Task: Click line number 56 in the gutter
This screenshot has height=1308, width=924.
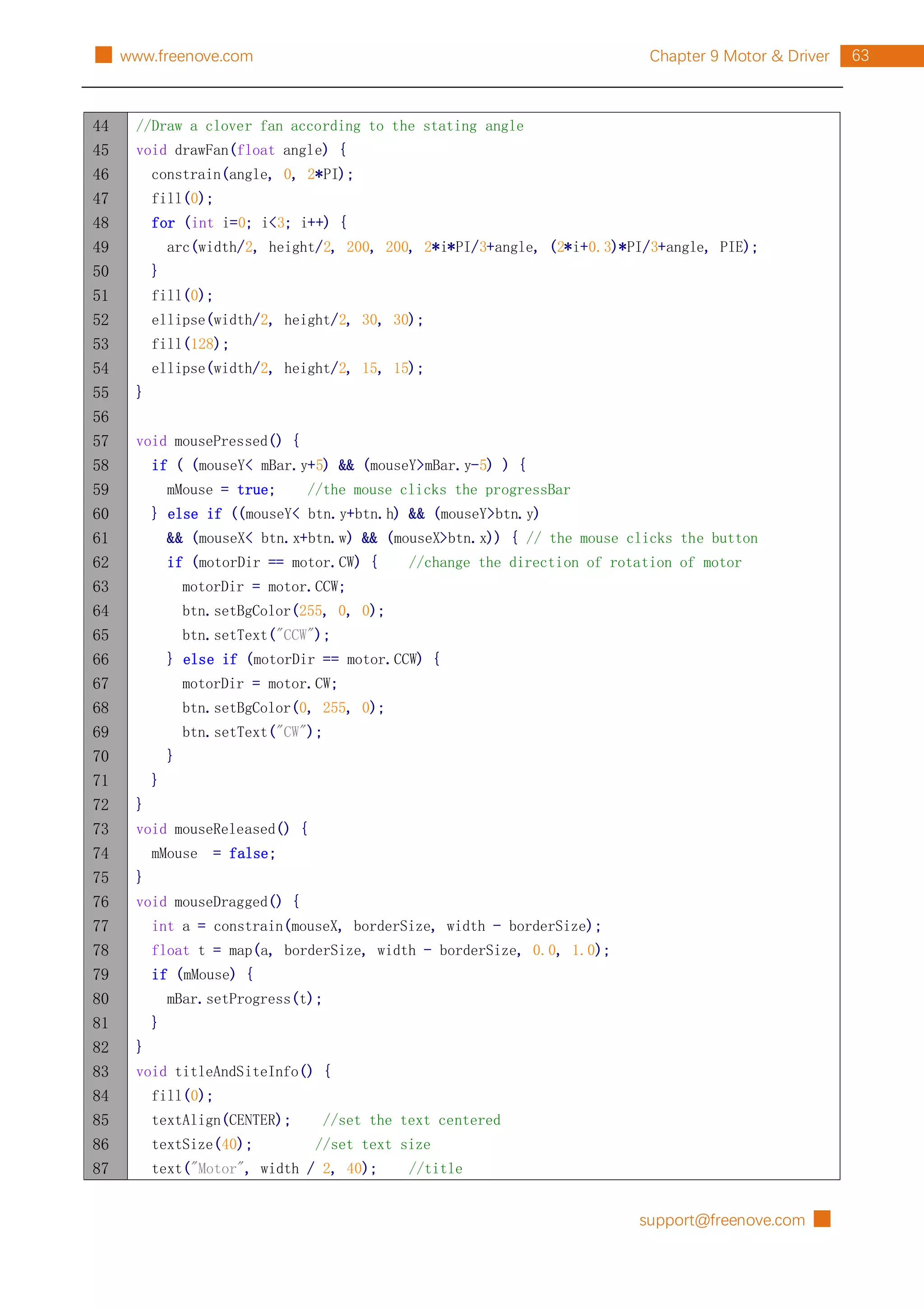Action: (x=101, y=417)
